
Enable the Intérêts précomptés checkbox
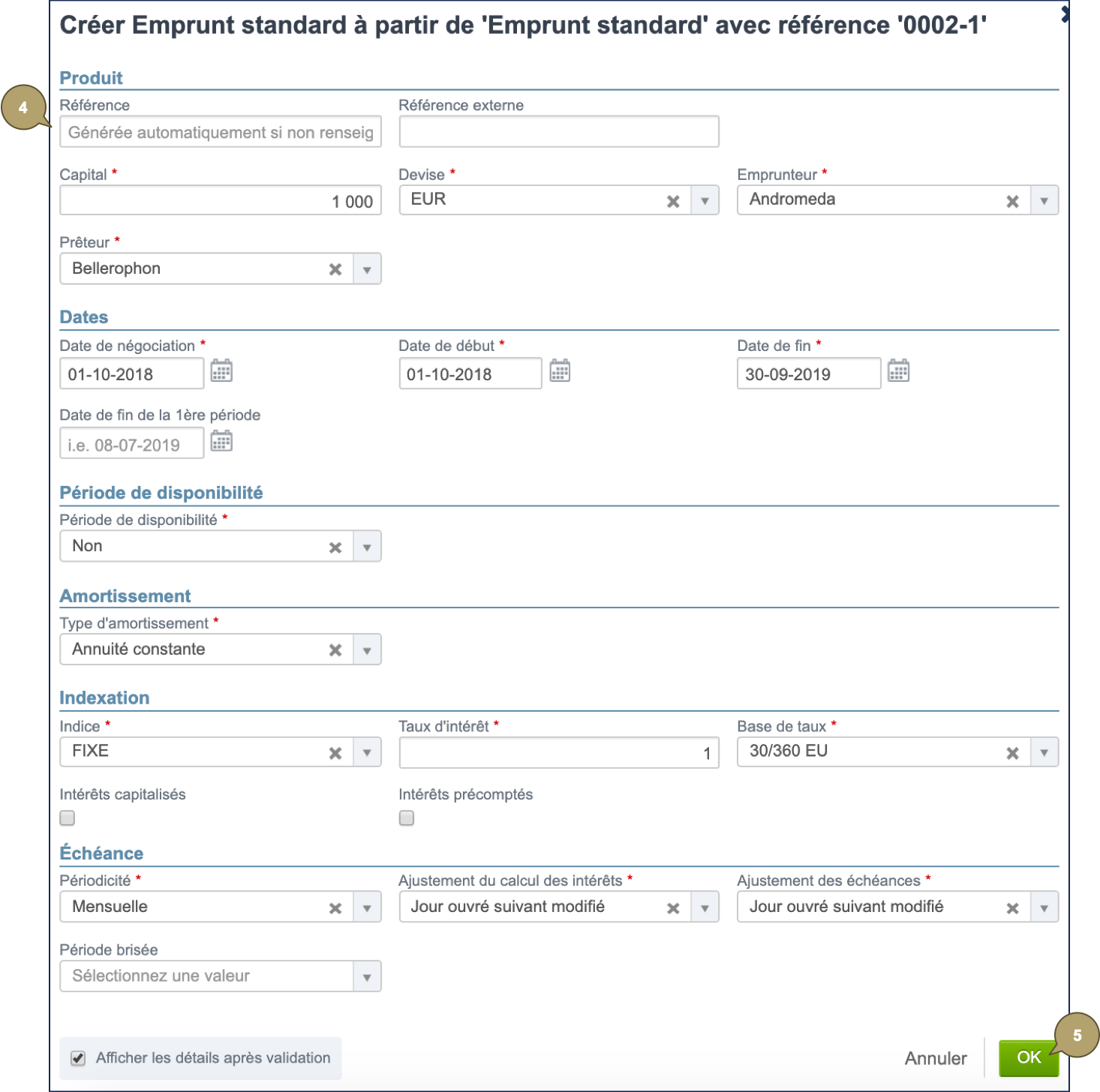[x=406, y=817]
